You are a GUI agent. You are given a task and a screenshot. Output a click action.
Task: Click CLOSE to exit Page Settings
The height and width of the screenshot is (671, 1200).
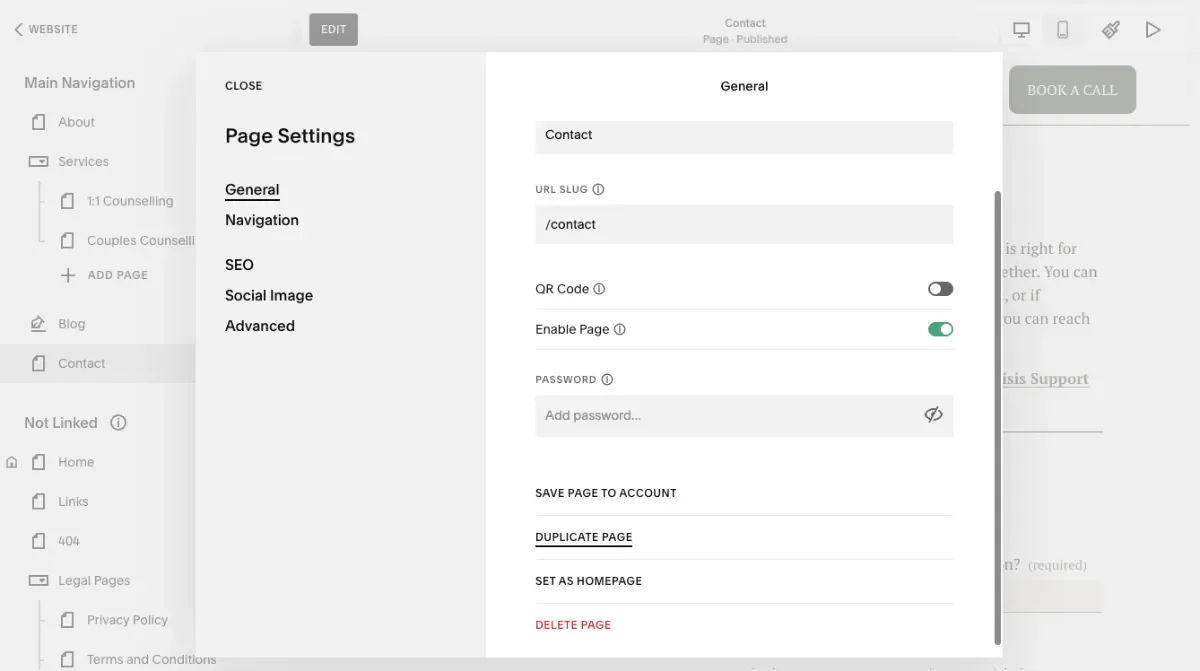tap(243, 86)
